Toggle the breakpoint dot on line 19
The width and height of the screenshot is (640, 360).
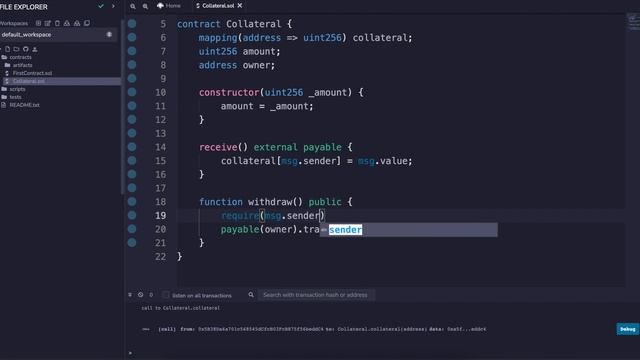[x=132, y=215]
